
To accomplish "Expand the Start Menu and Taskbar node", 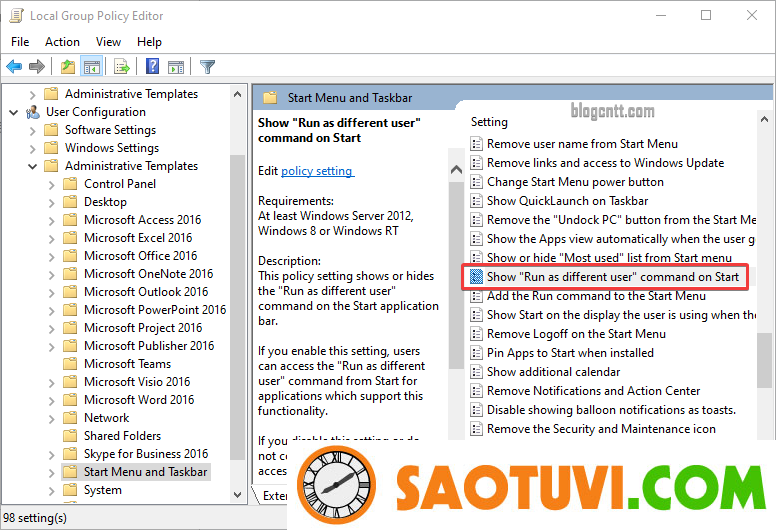I will (x=51, y=473).
